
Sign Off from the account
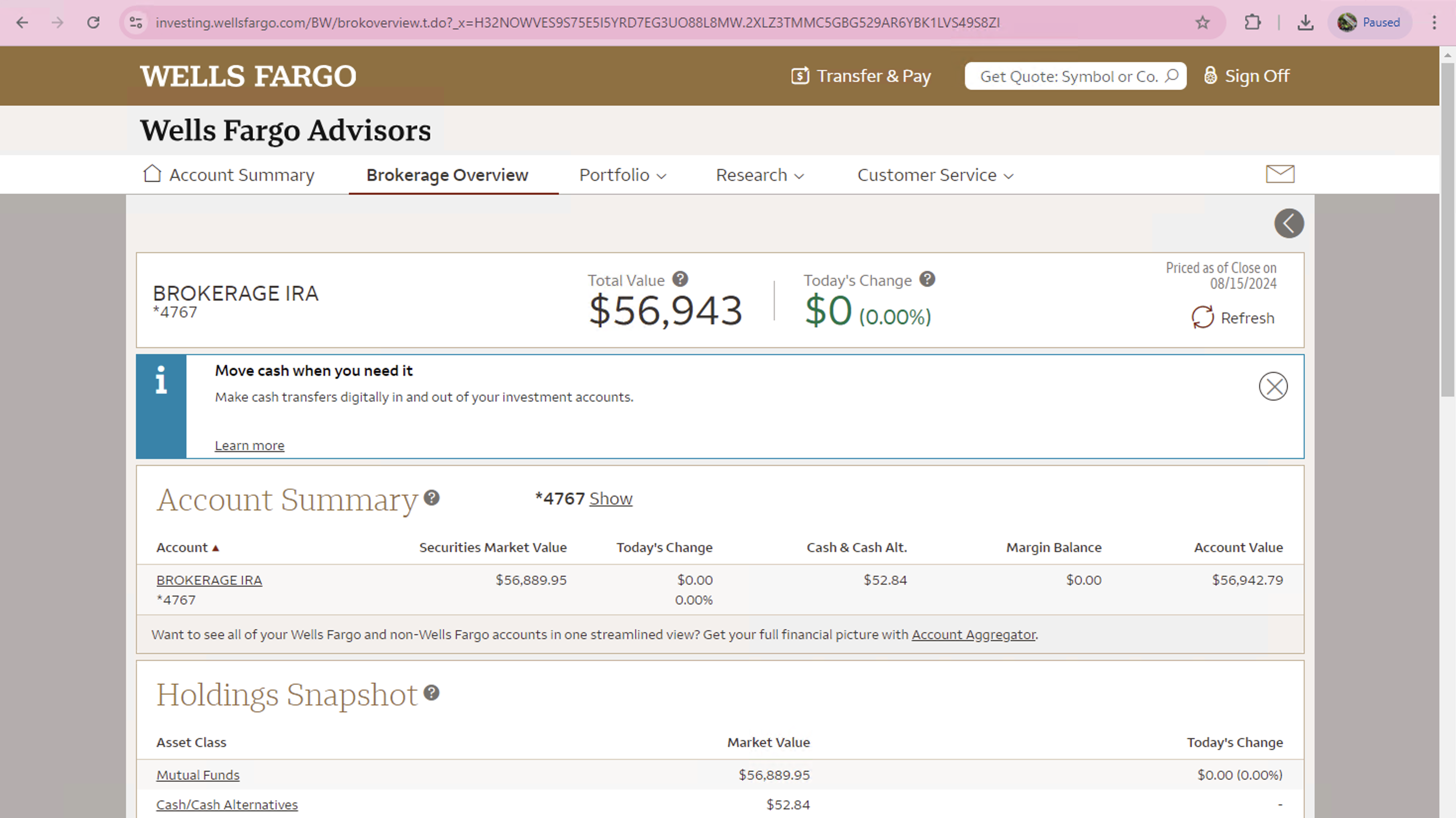point(1247,76)
